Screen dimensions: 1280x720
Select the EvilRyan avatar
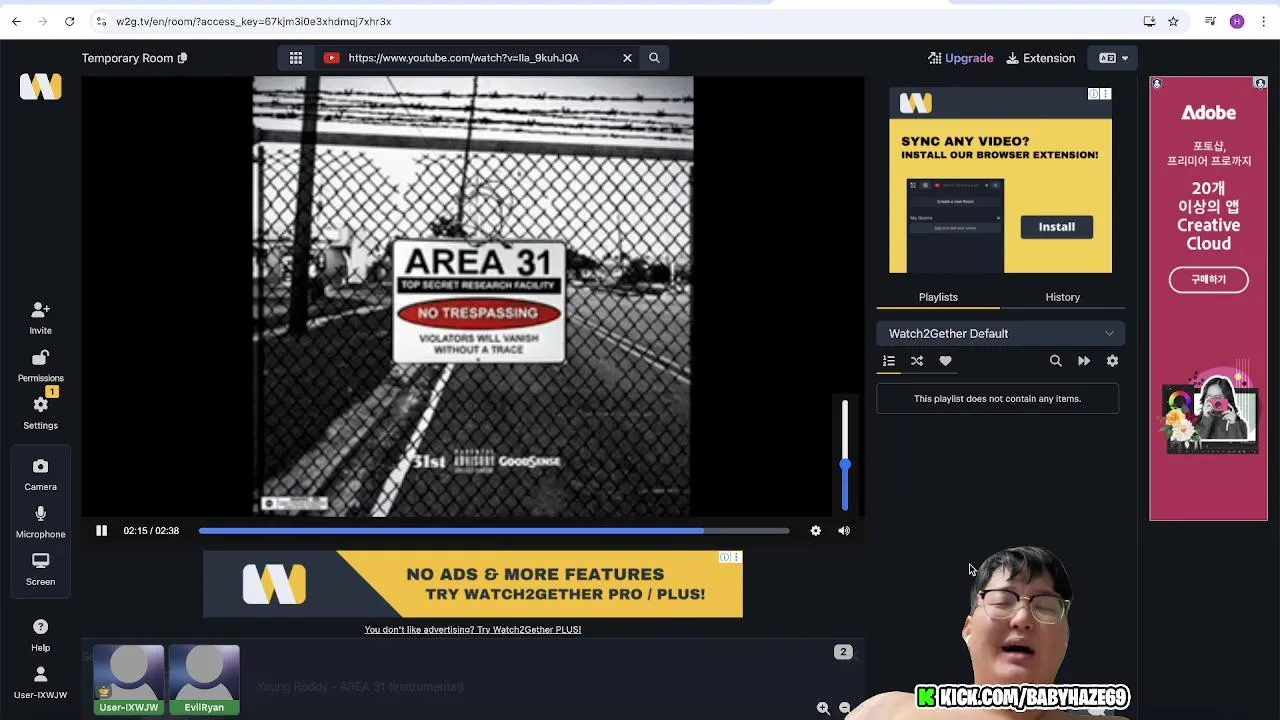coord(204,680)
